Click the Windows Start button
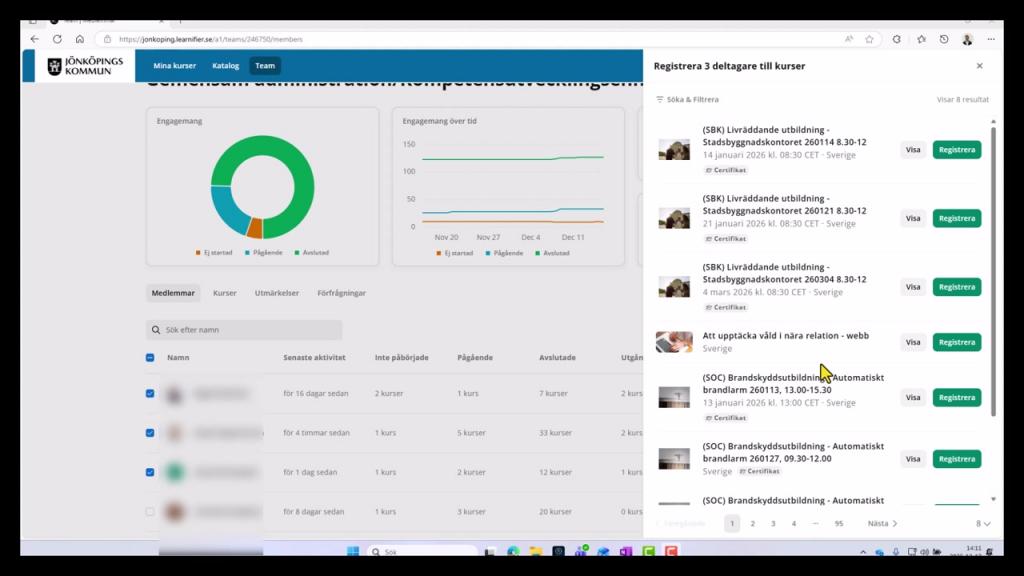Image resolution: width=1024 pixels, height=576 pixels. point(352,551)
